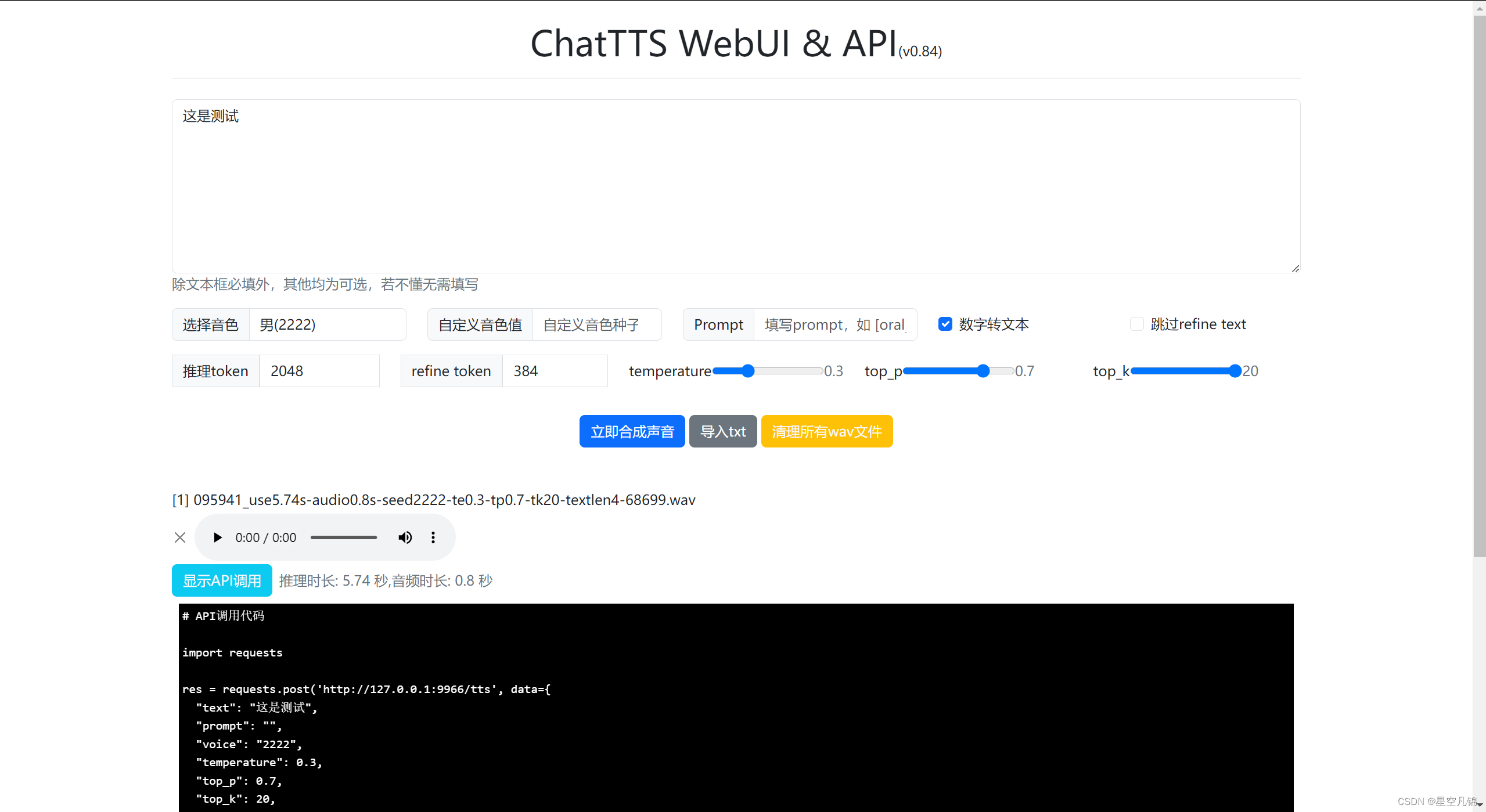Click the top_p slider handle
The width and height of the screenshot is (1486, 812).
(983, 371)
